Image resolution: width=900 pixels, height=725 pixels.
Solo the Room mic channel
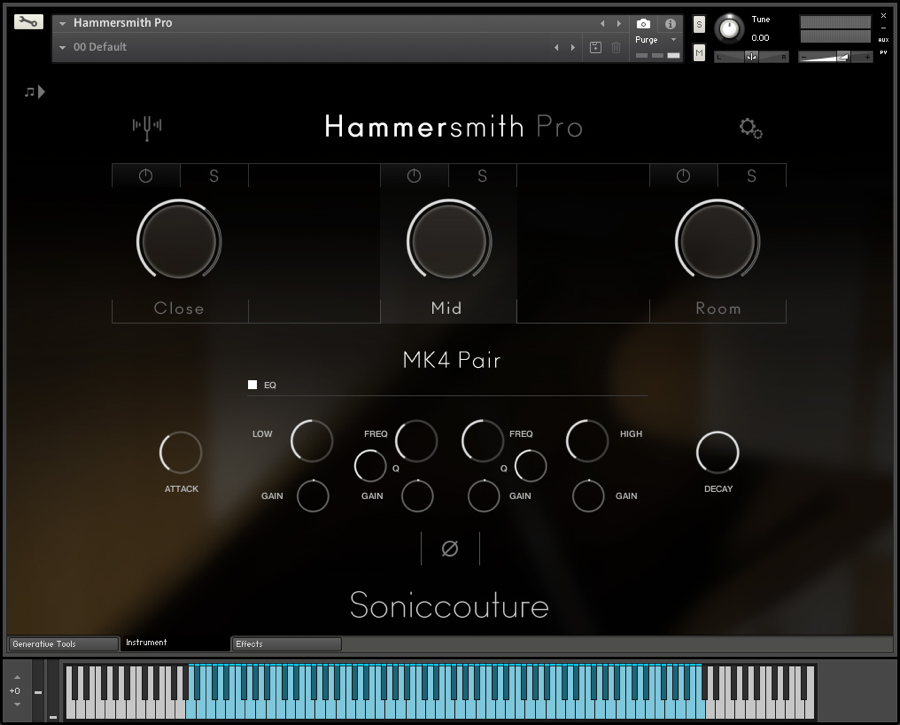[x=751, y=176]
